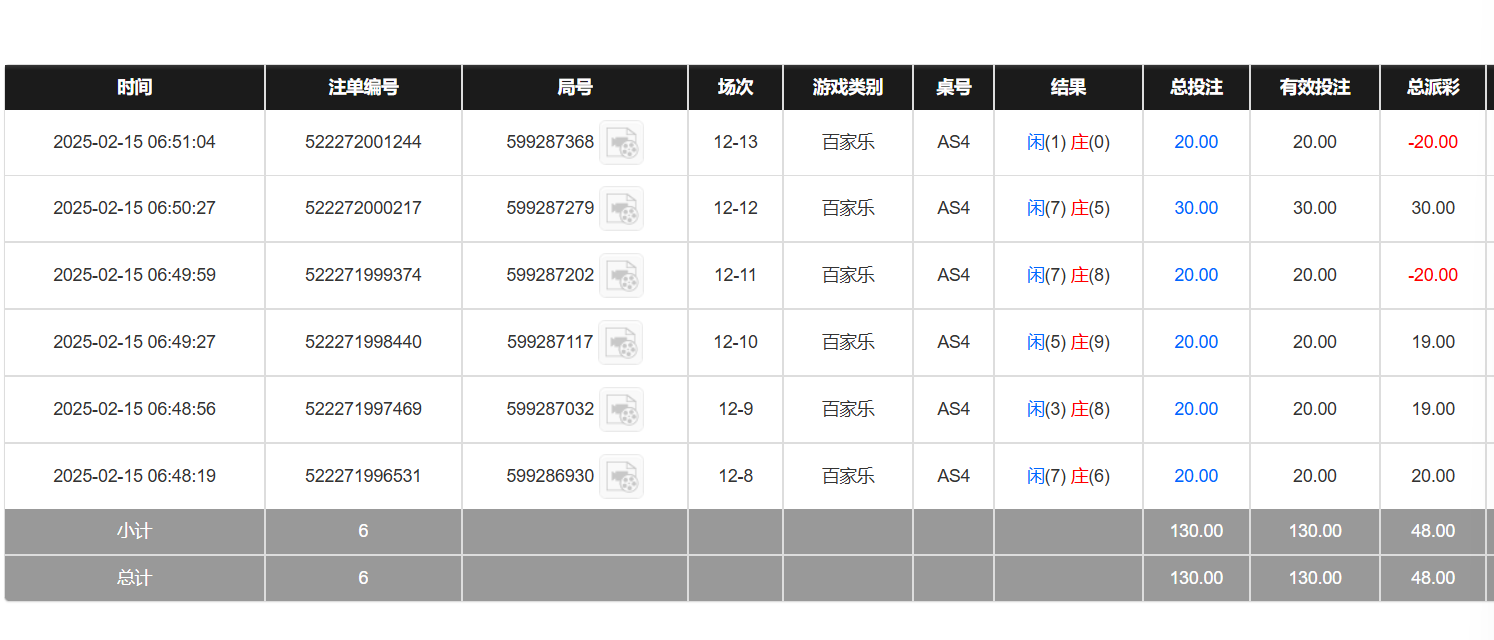Click the 游戏类别 column header
Viewport: 1494px width, 640px height.
[848, 87]
